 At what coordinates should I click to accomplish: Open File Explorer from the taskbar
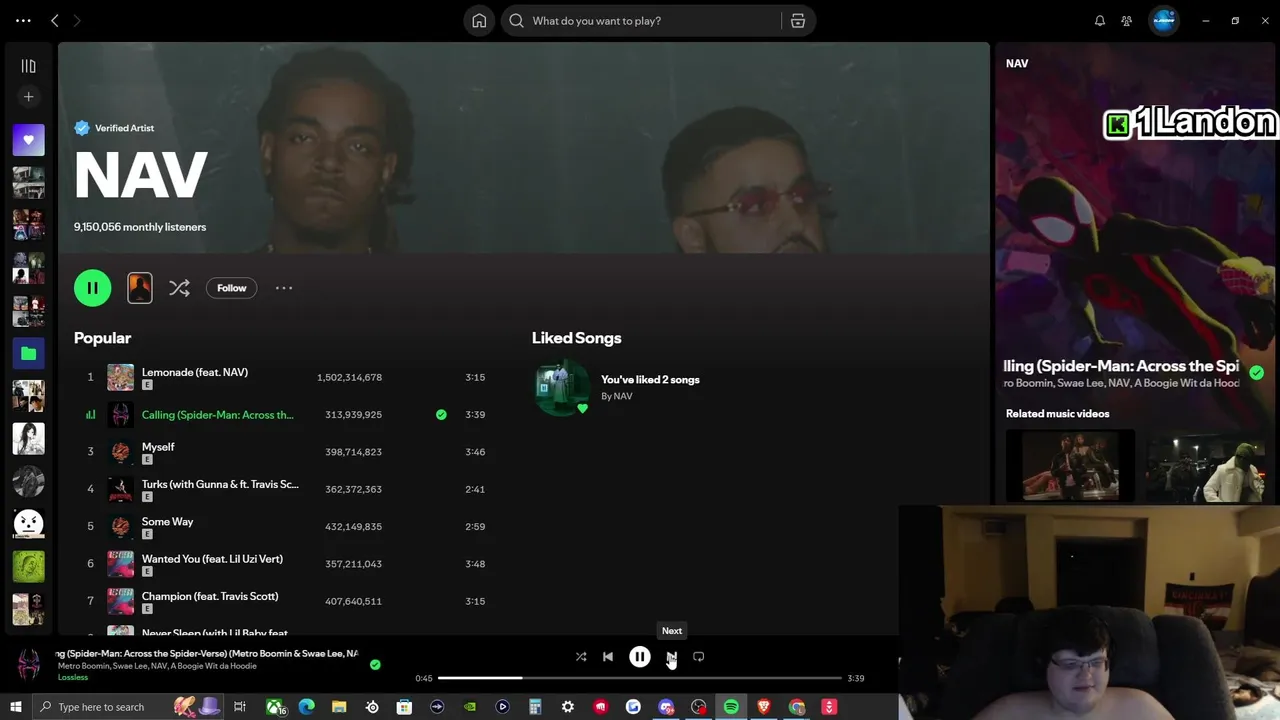click(339, 707)
